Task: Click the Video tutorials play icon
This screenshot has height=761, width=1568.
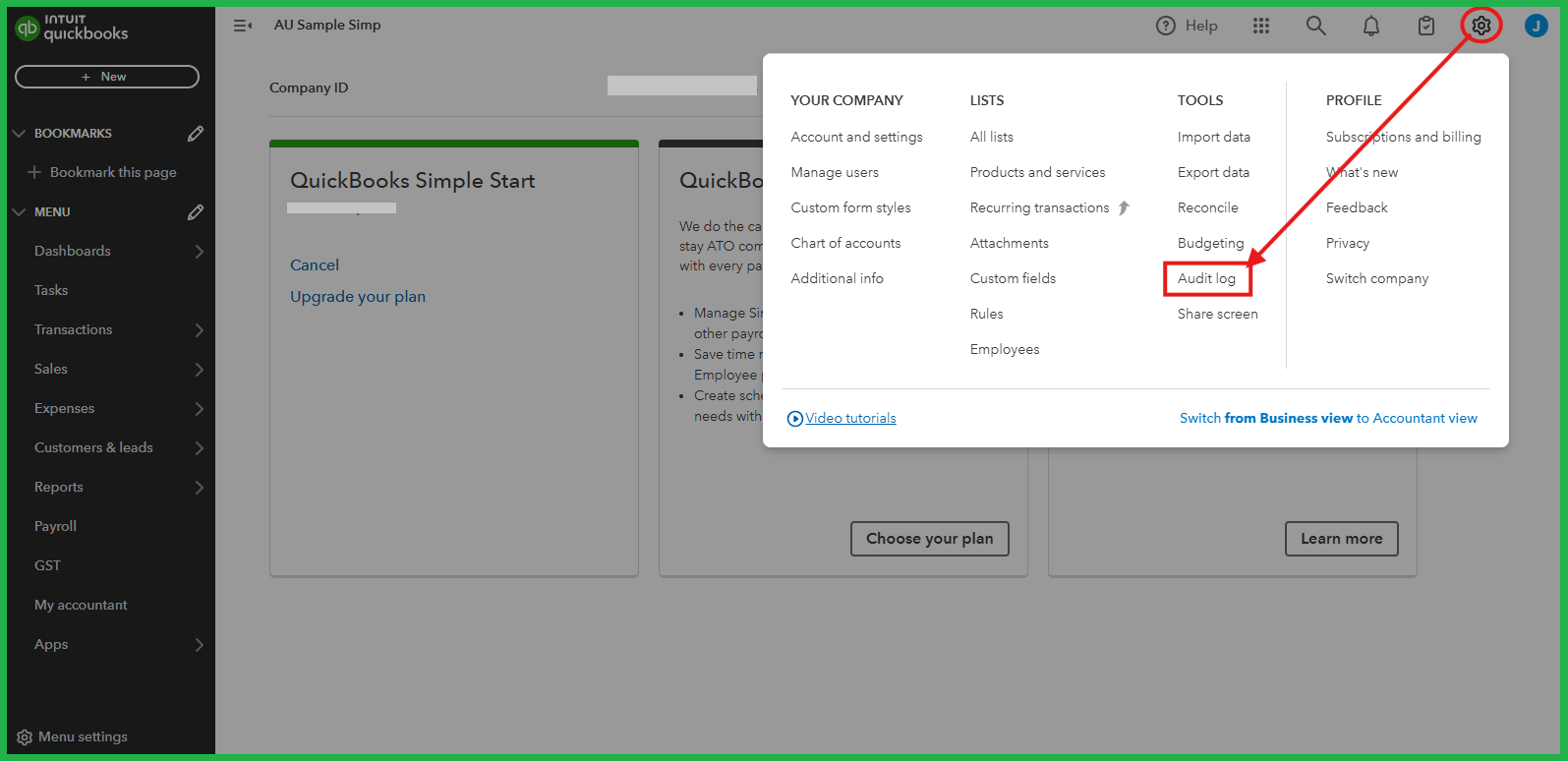Action: [795, 419]
